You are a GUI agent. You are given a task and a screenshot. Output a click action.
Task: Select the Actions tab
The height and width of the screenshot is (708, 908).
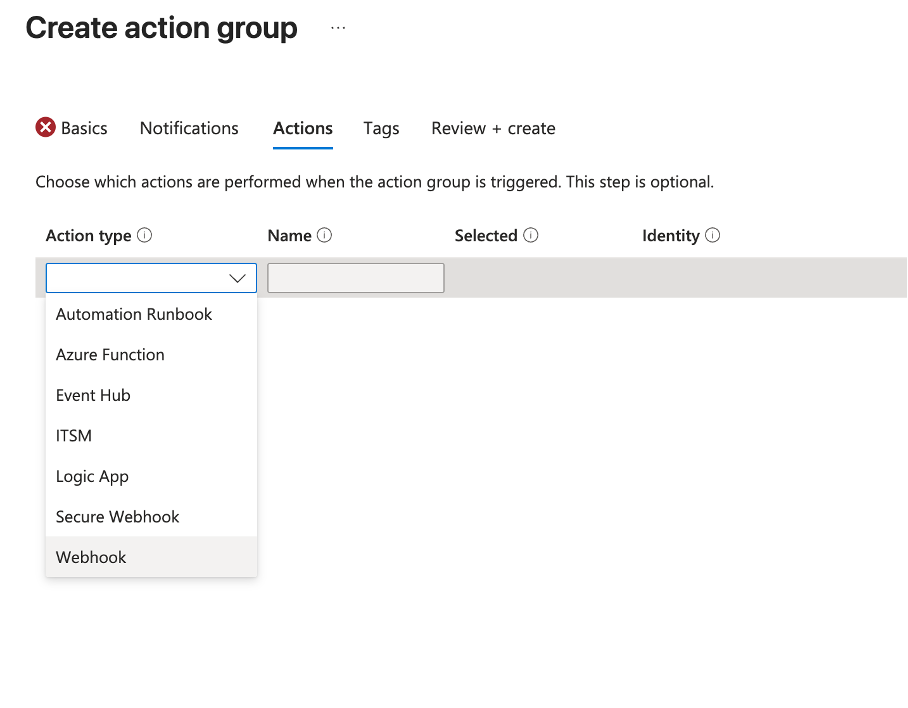click(302, 128)
